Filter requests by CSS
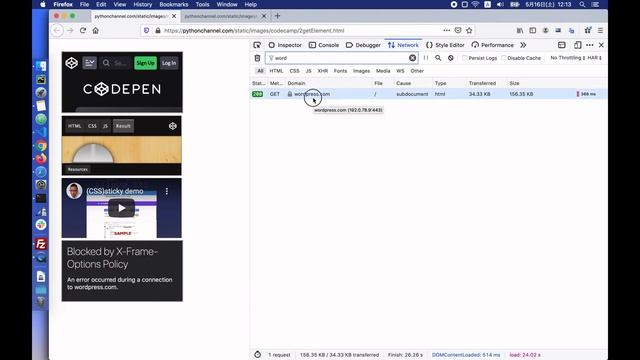Image resolution: width=640 pixels, height=360 pixels. point(294,71)
